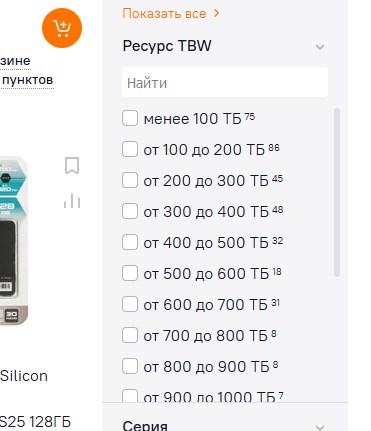The height and width of the screenshot is (431, 371).
Task: Open the 'пунктов' pickup points link
Action: click(27, 80)
